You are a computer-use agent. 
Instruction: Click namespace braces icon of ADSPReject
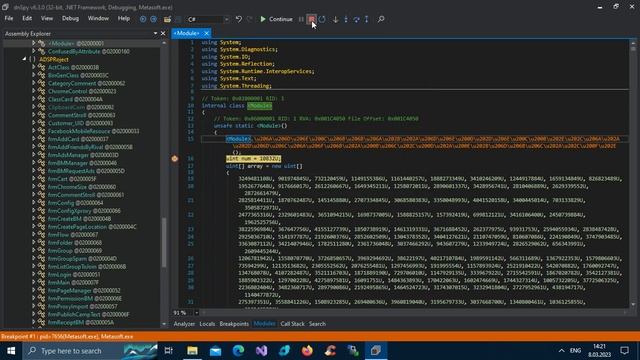pos(32,59)
